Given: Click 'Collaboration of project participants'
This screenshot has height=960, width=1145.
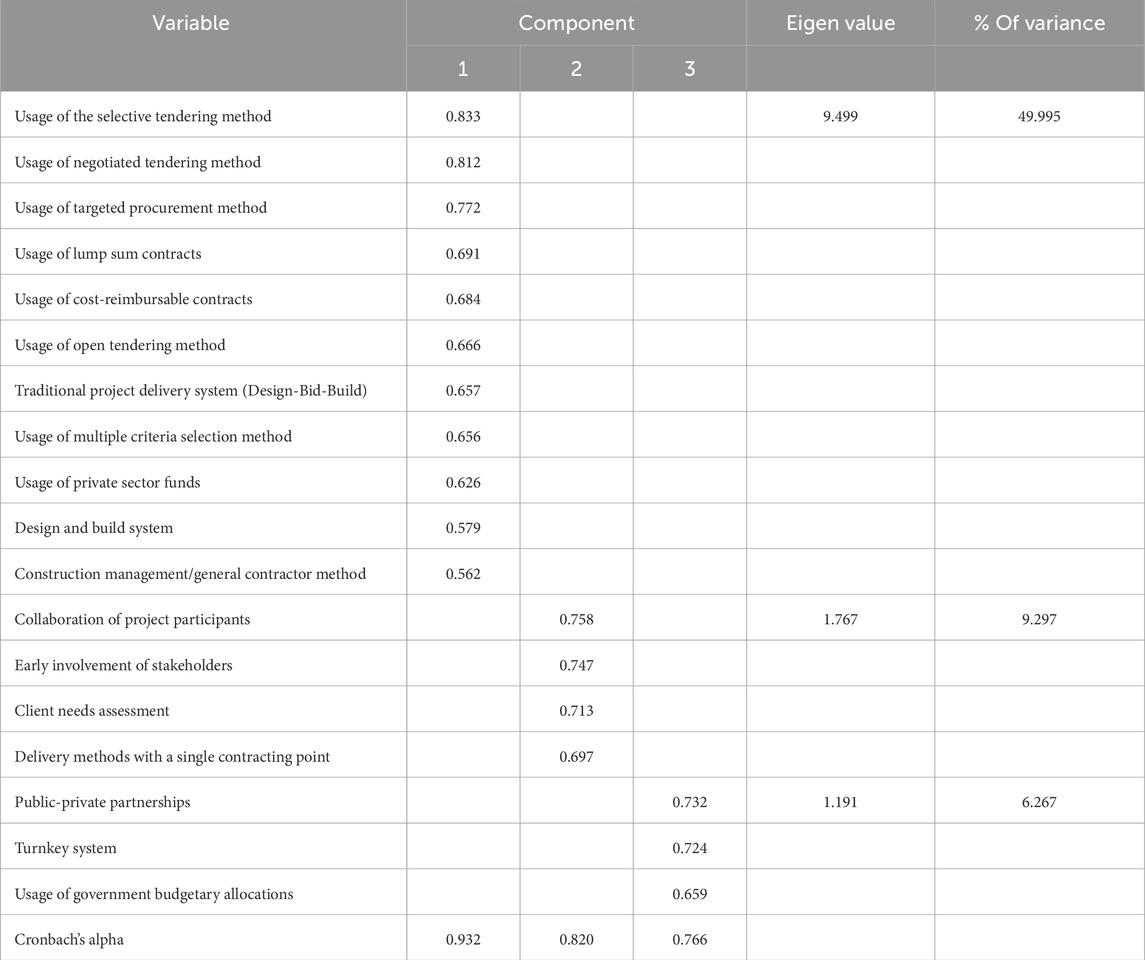Looking at the screenshot, I should point(132,619).
